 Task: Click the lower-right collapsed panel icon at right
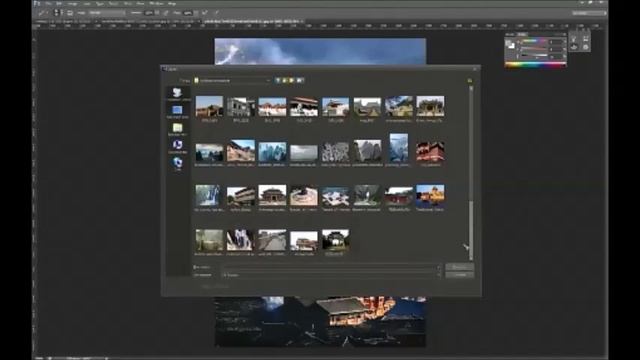(x=586, y=47)
